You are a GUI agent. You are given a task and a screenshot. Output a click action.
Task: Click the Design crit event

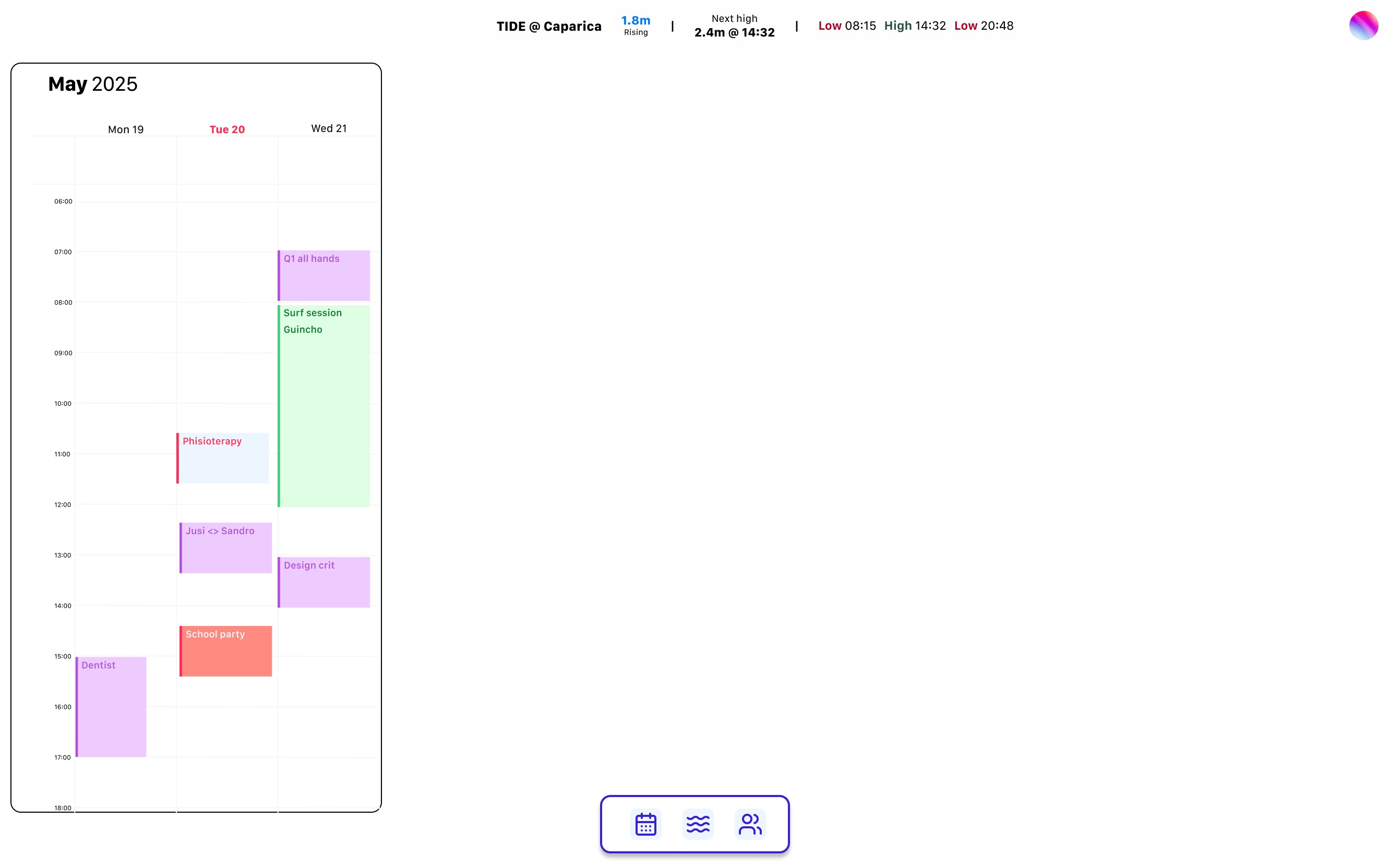325,582
